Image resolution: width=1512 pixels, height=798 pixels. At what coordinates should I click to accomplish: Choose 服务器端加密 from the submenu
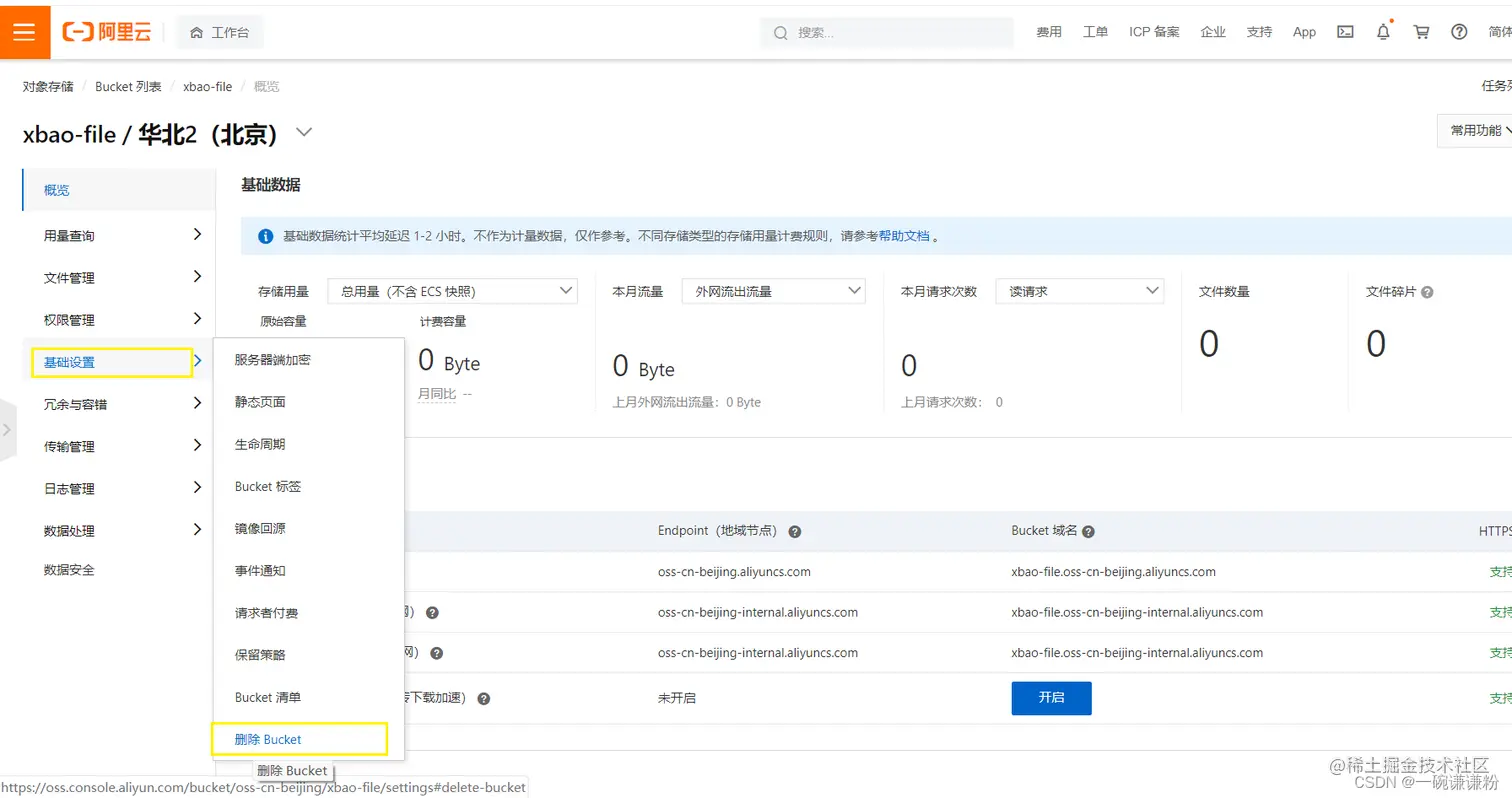click(x=273, y=360)
